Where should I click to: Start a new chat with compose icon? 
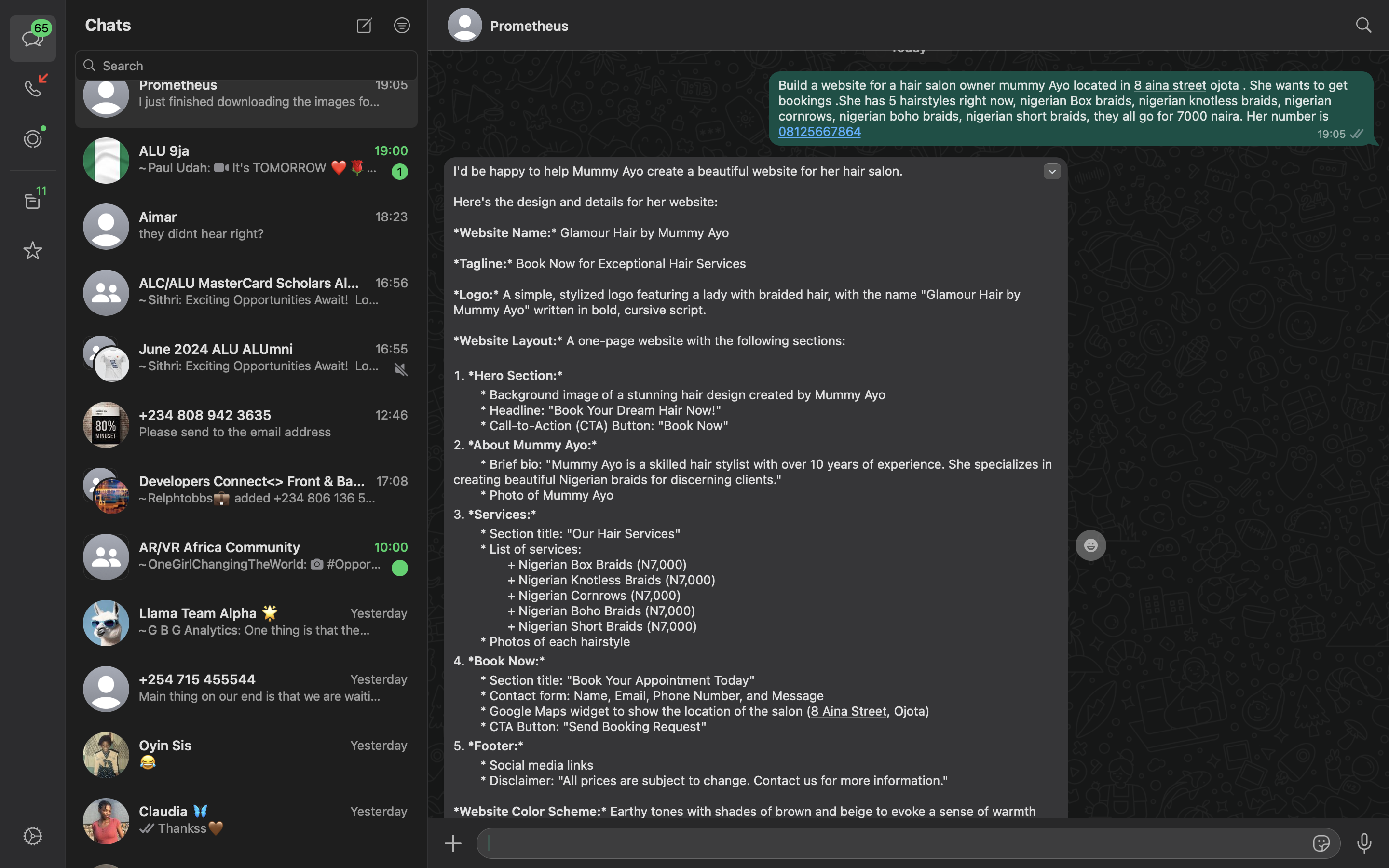pos(364,25)
